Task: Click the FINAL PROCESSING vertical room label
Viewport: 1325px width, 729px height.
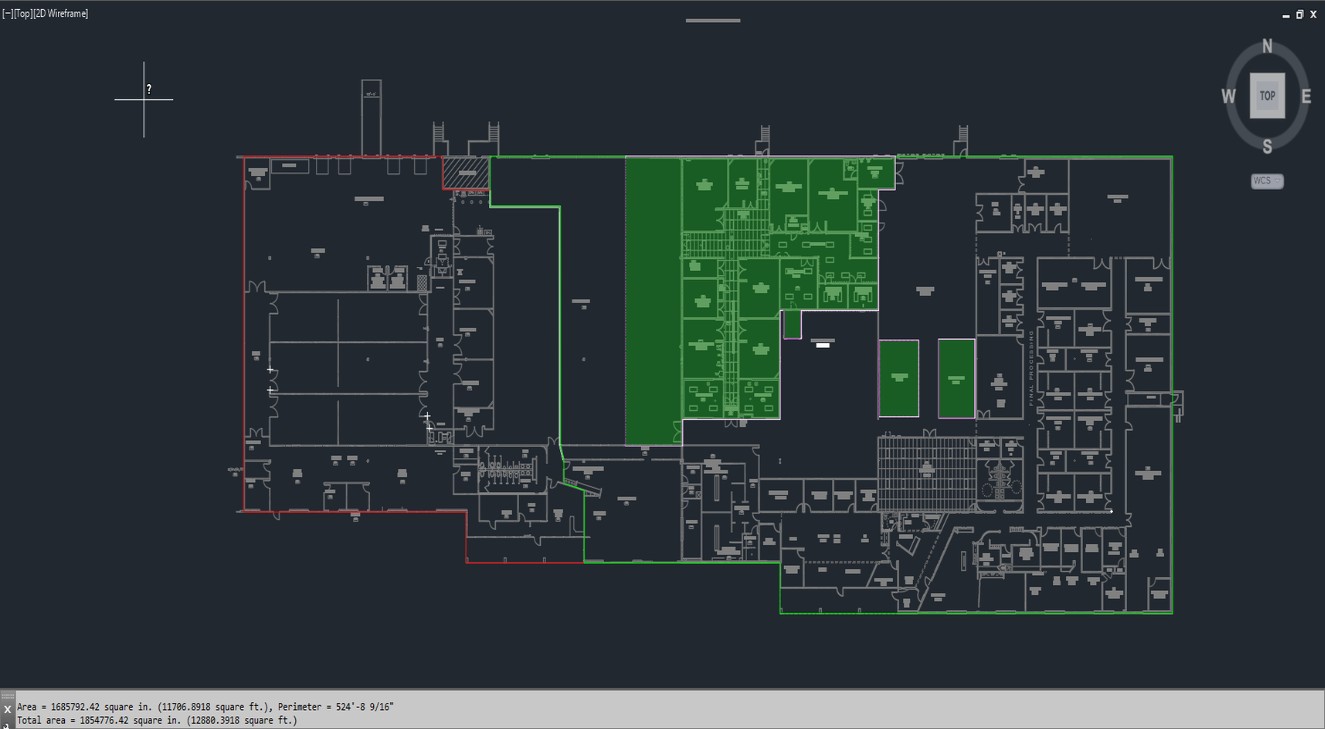Action: [1031, 368]
